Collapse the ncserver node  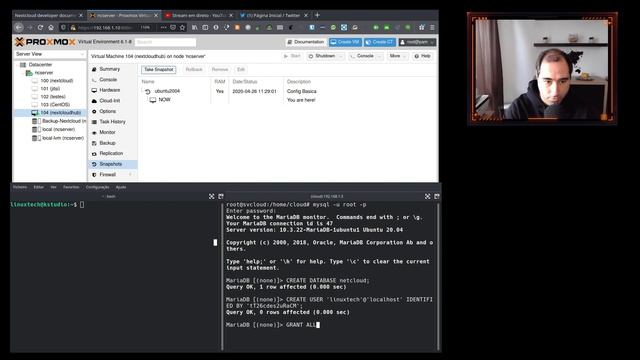[23, 73]
